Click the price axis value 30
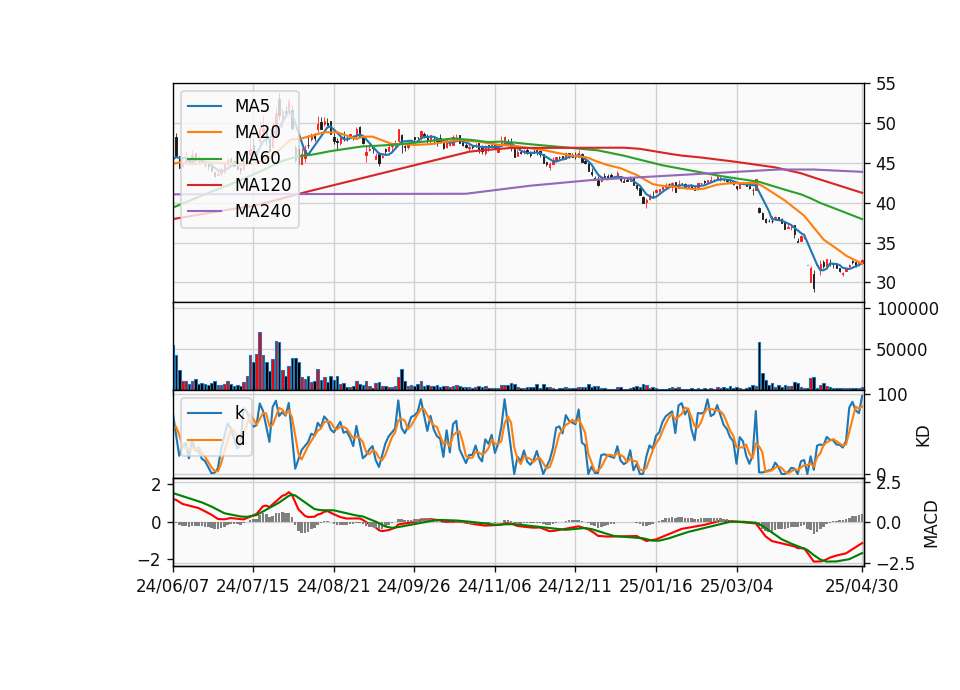Image resolution: width=960 pixels, height=690 pixels. [x=886, y=283]
